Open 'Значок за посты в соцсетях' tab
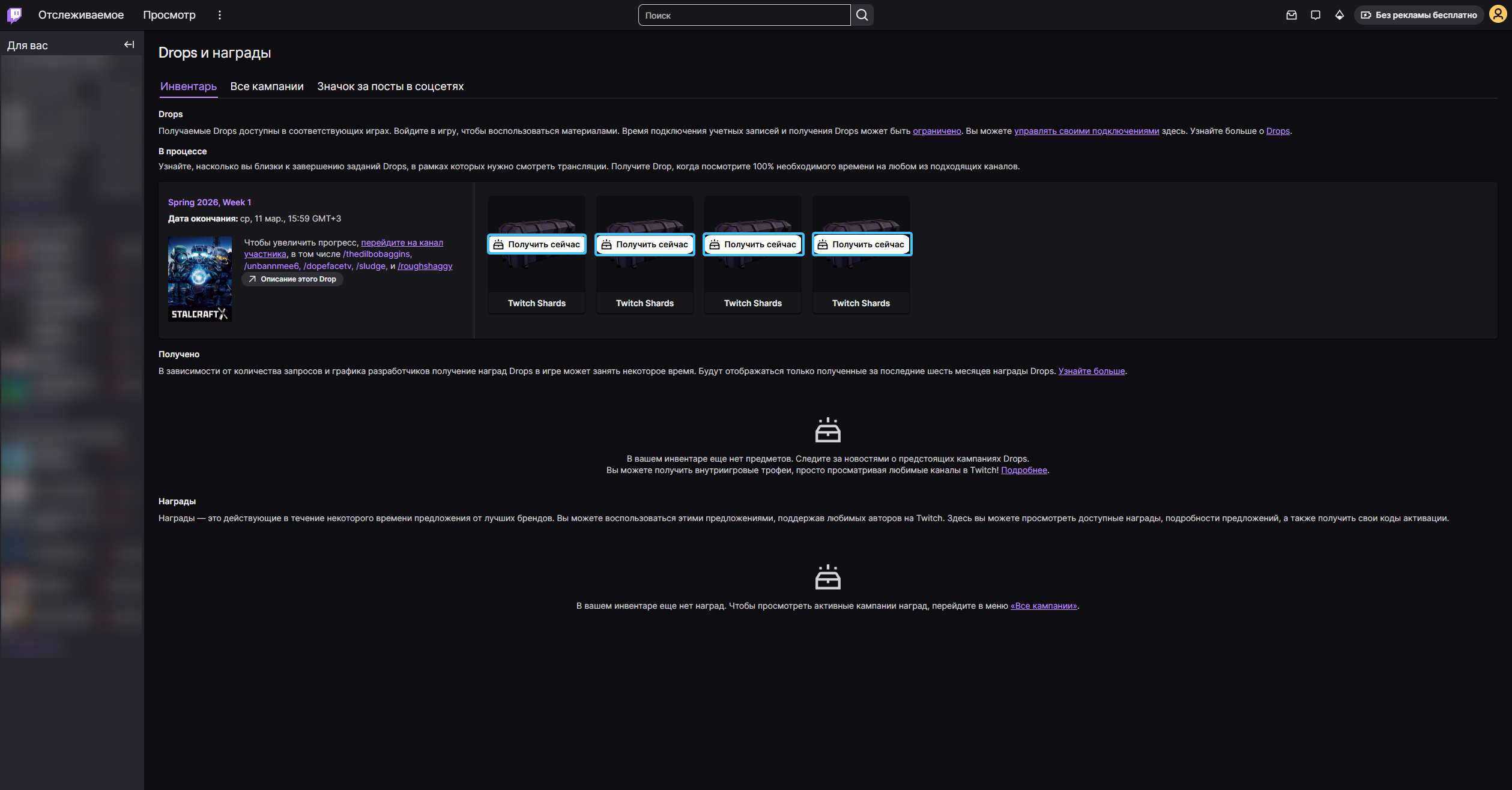The height and width of the screenshot is (790, 1512). (390, 86)
